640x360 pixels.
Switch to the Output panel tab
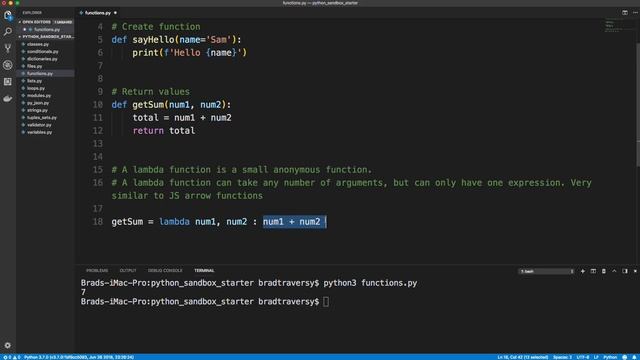128,271
